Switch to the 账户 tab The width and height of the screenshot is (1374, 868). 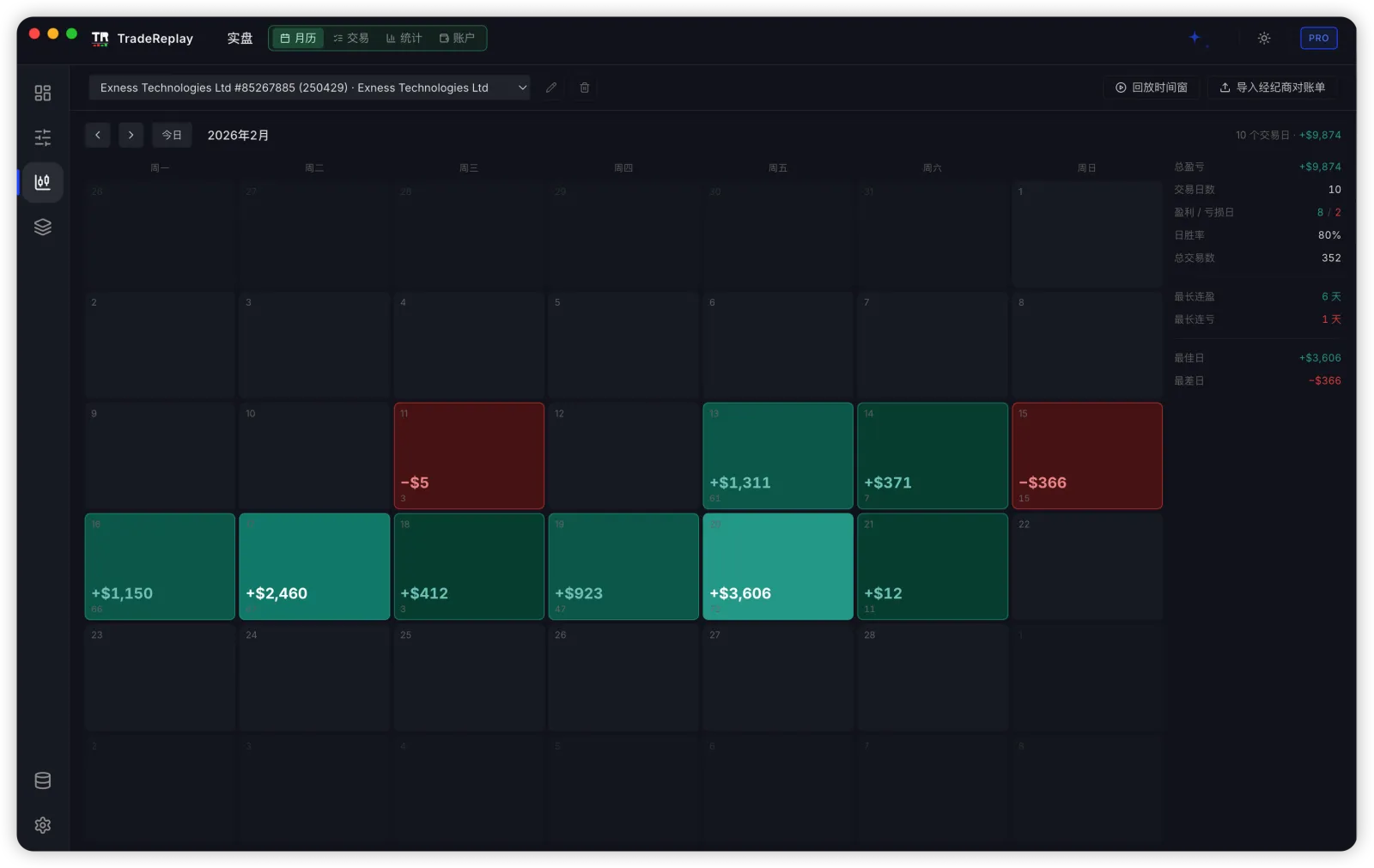(x=458, y=38)
